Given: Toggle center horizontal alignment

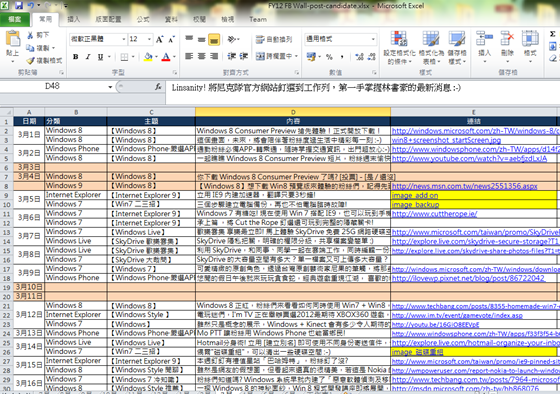Looking at the screenshot, I should tap(201, 56).
